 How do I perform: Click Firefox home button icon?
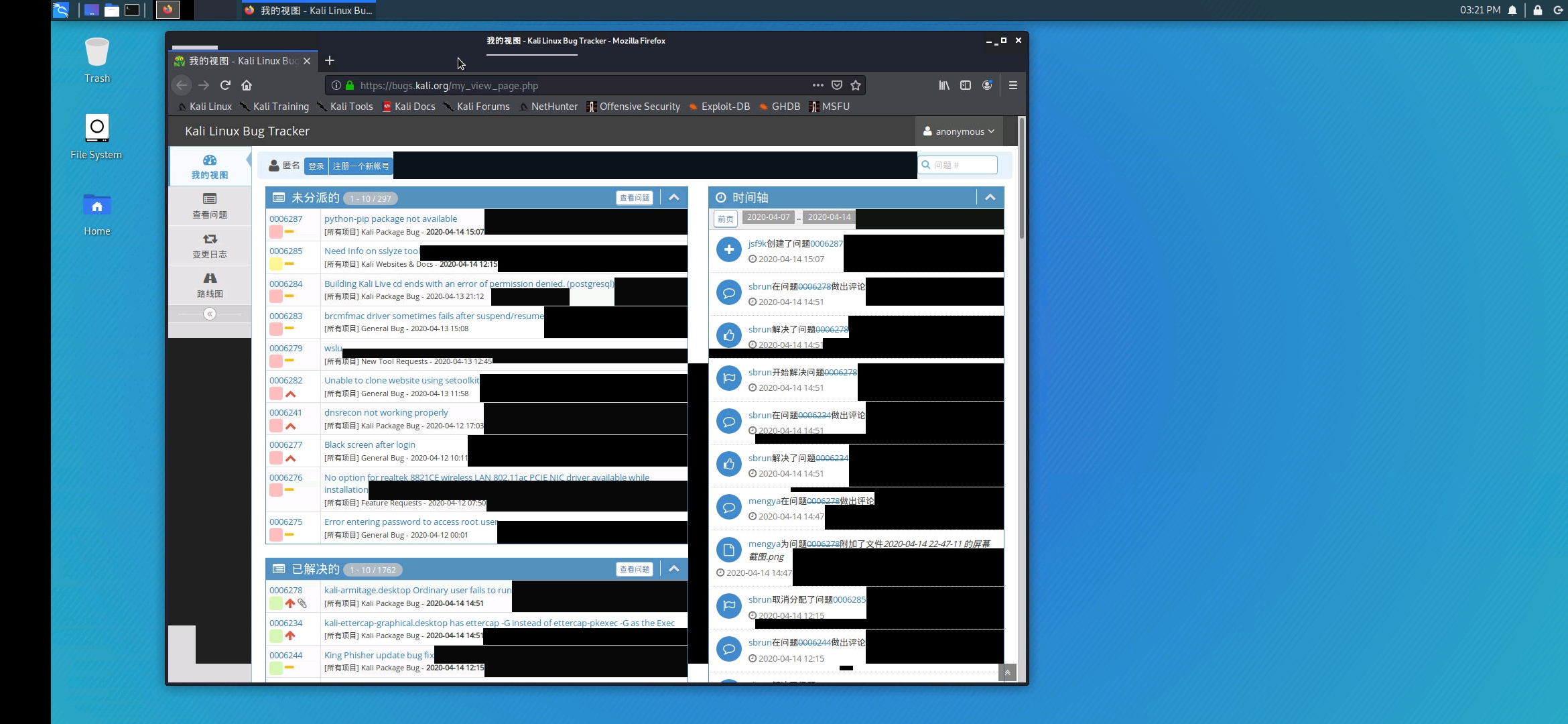247,85
